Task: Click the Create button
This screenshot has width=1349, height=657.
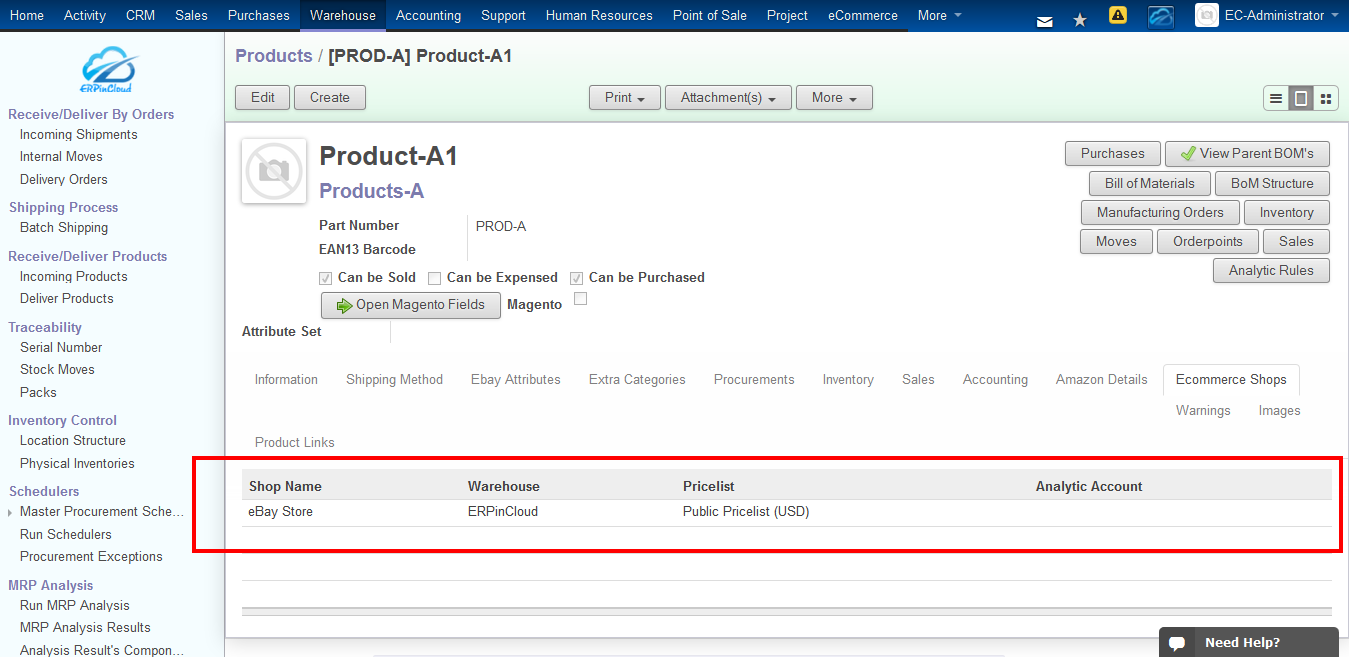Action: point(330,98)
